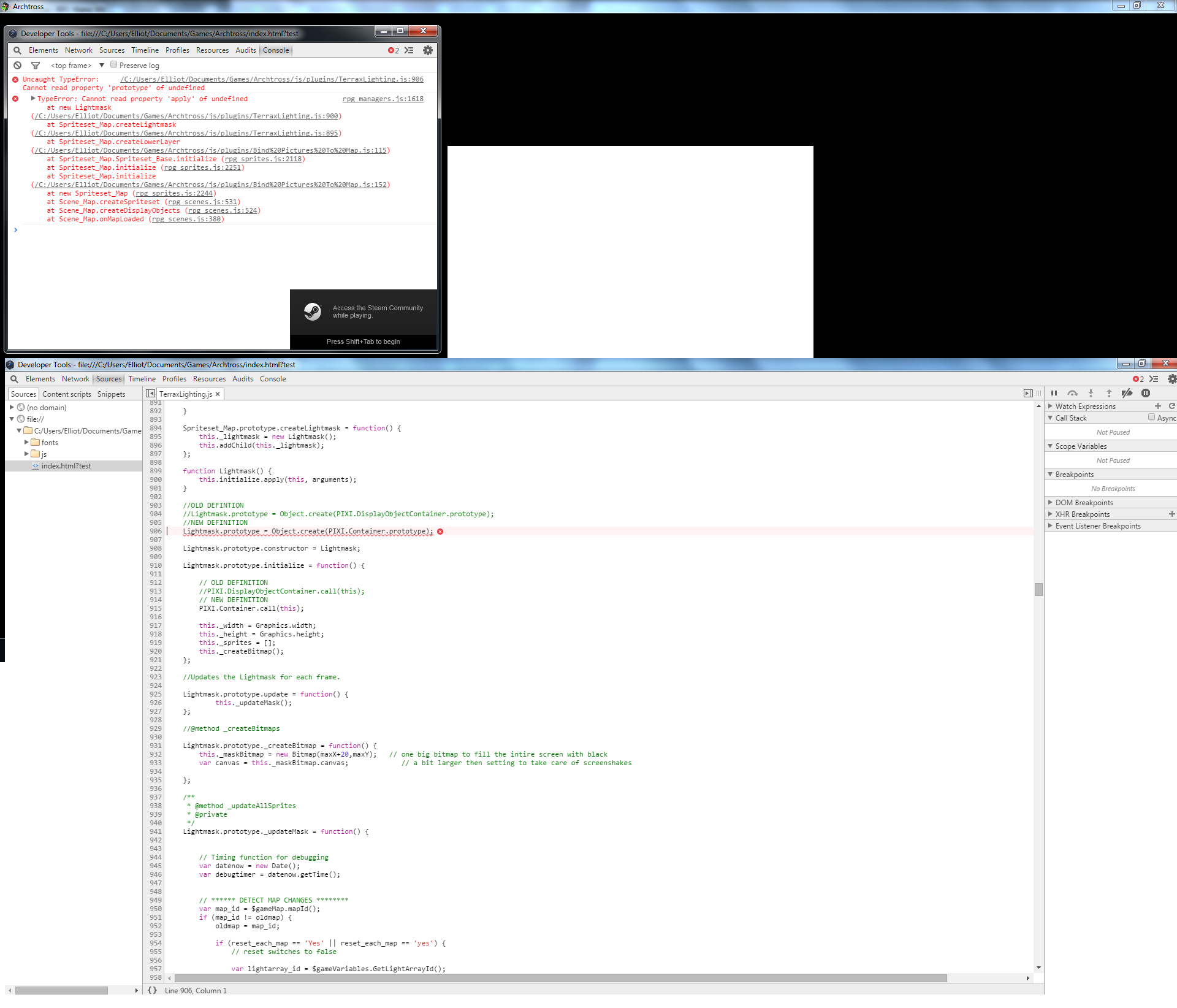Click the horizontal scrollbar under the code editor

[560, 978]
